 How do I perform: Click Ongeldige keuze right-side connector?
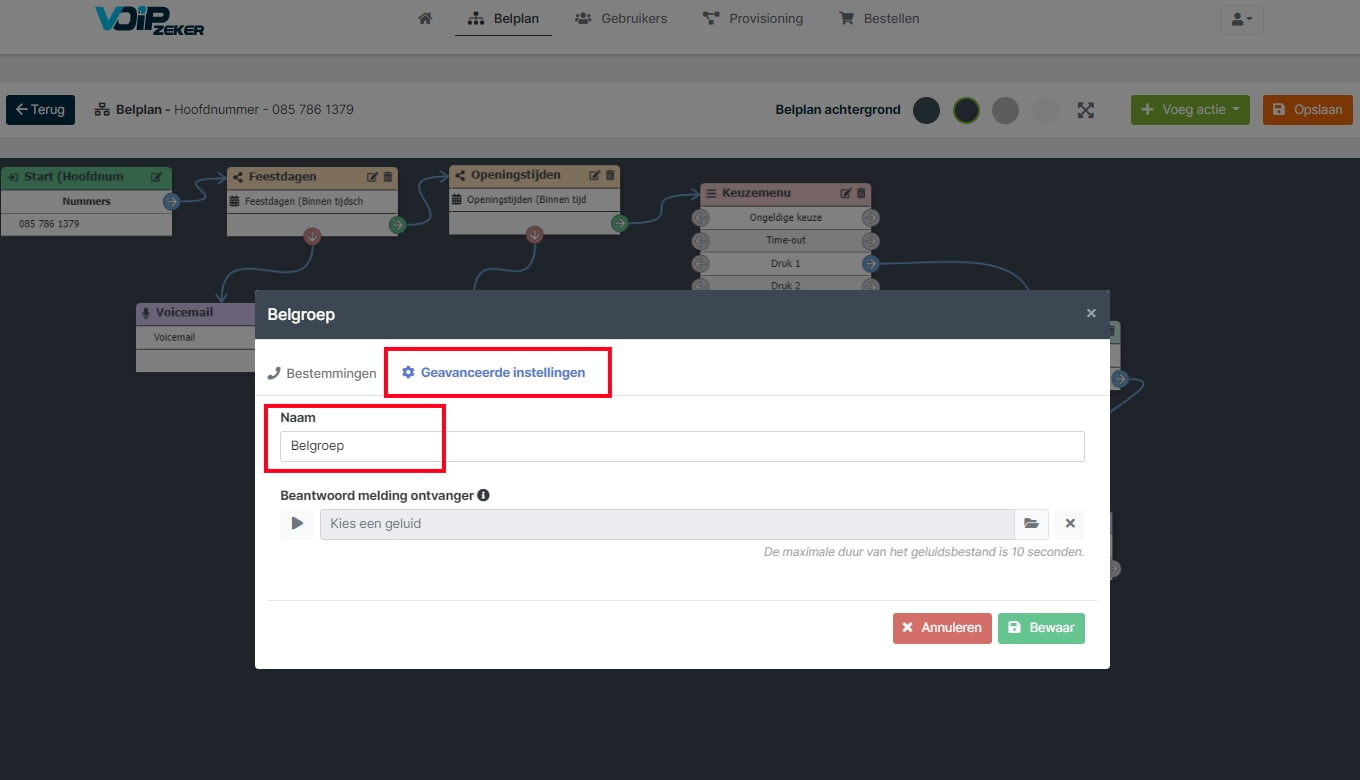(870, 218)
